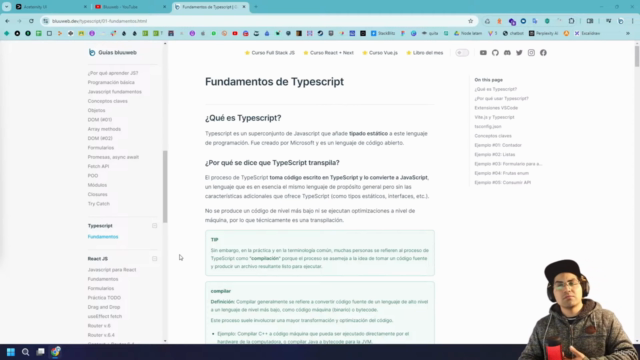The width and height of the screenshot is (640, 360).
Task: Switch to the Aceternity UI tab
Action: (51, 7)
